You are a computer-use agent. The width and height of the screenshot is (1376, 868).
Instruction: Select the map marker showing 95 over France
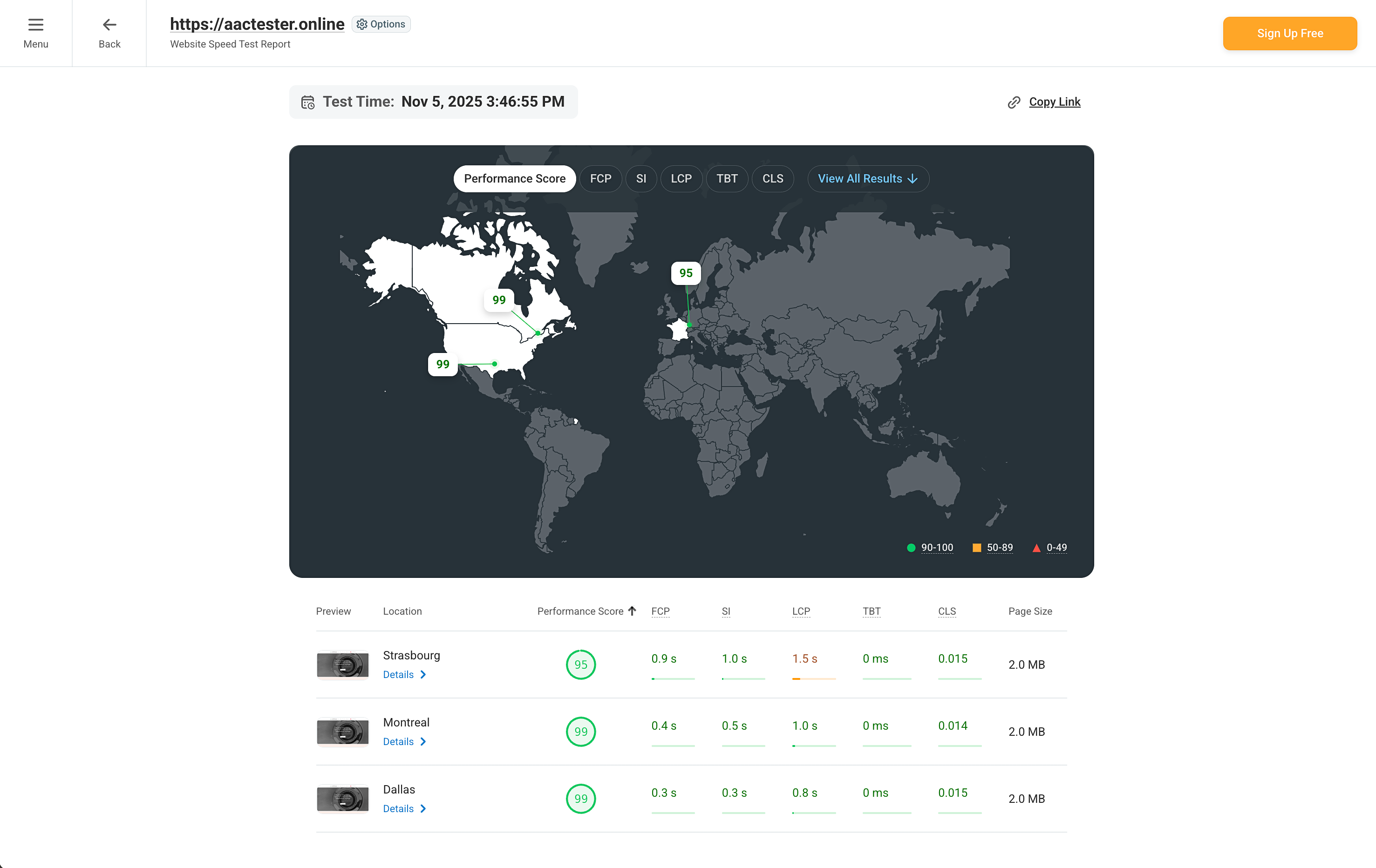tap(686, 273)
